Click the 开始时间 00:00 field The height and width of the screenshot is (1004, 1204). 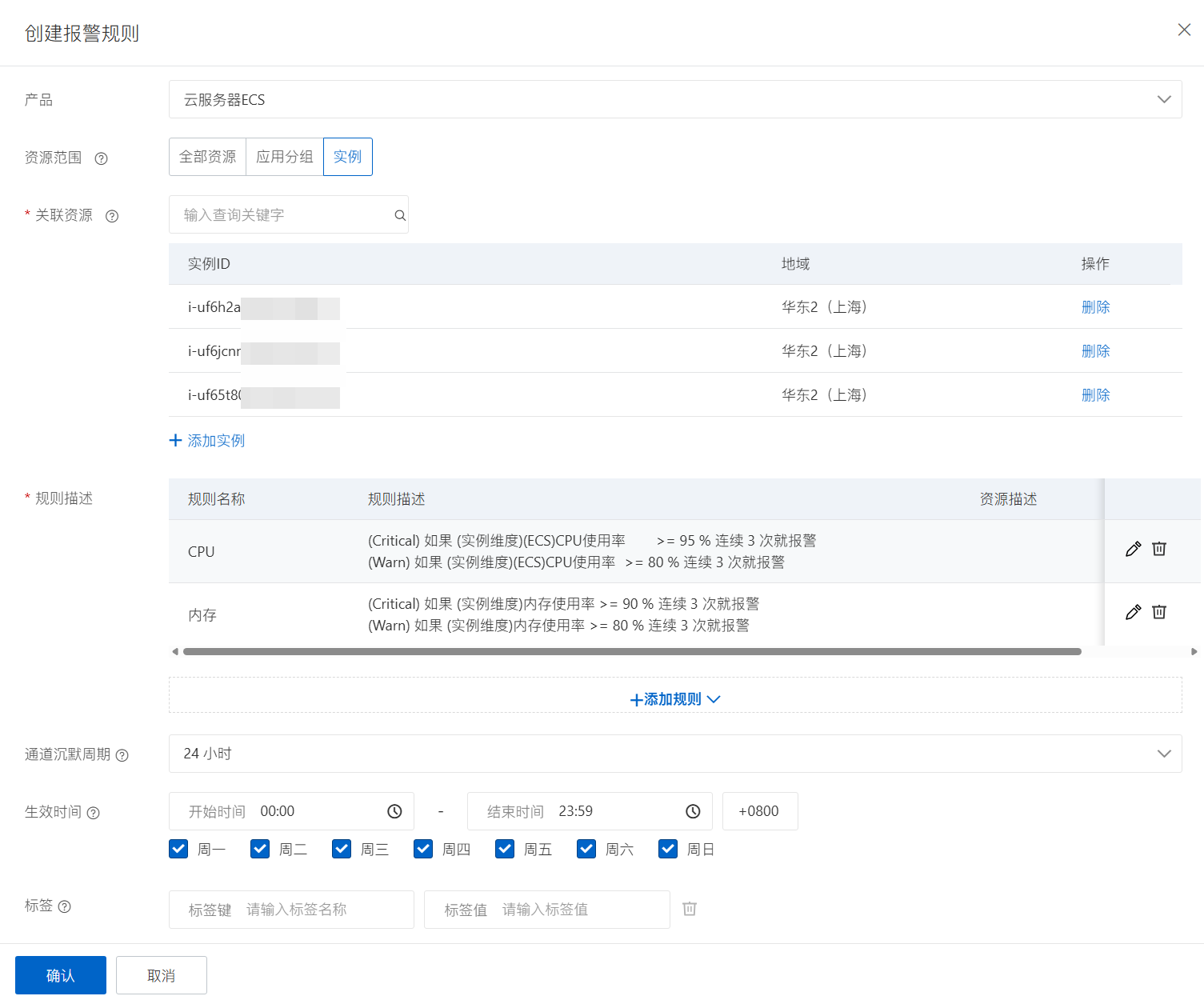(291, 811)
